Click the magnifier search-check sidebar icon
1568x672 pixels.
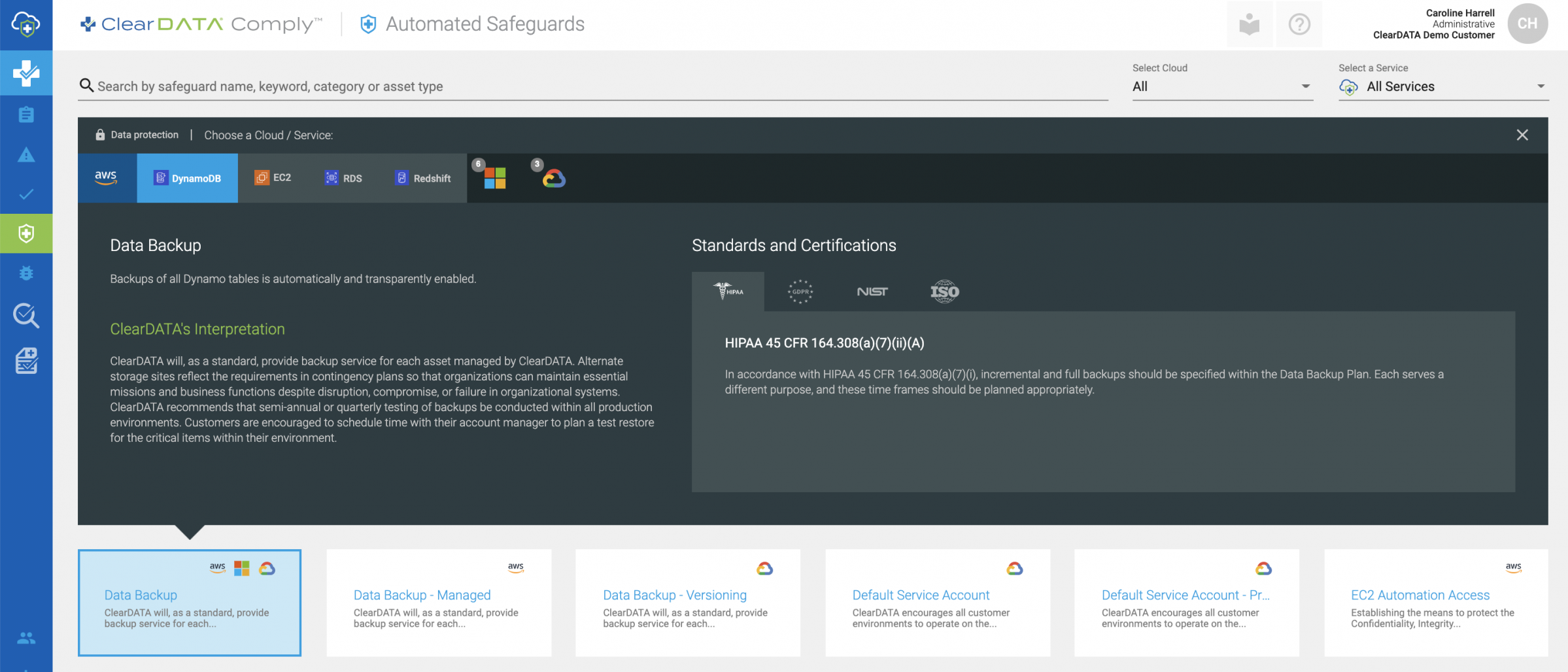tap(26, 316)
